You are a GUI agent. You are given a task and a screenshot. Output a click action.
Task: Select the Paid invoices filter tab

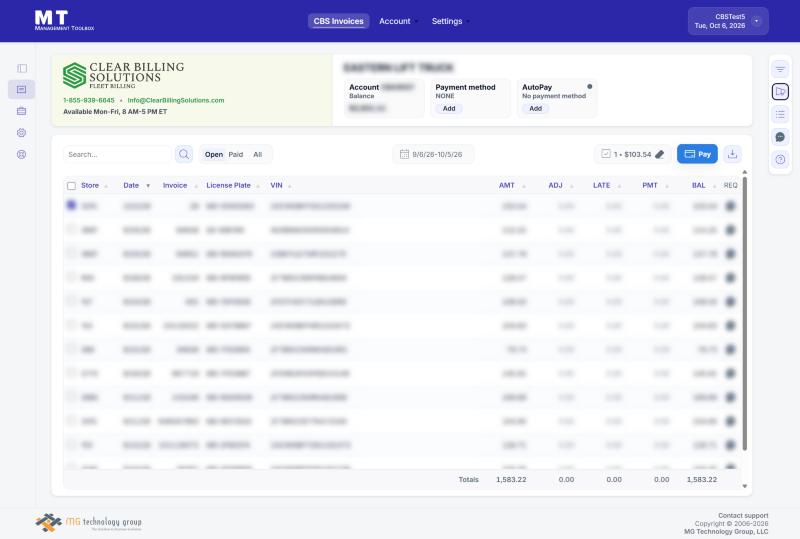[x=236, y=155]
